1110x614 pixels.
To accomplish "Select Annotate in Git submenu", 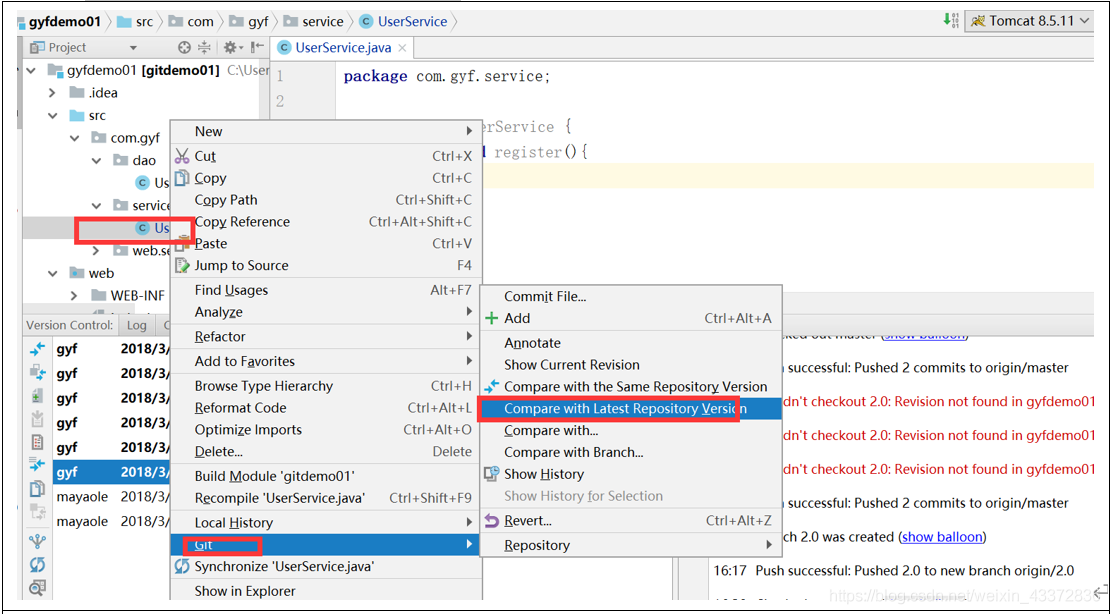I will (631, 343).
